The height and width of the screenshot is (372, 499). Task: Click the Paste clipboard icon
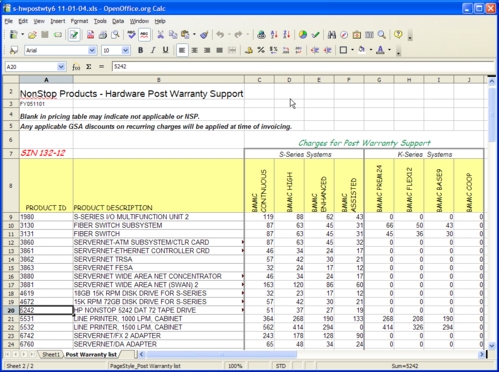click(x=185, y=35)
